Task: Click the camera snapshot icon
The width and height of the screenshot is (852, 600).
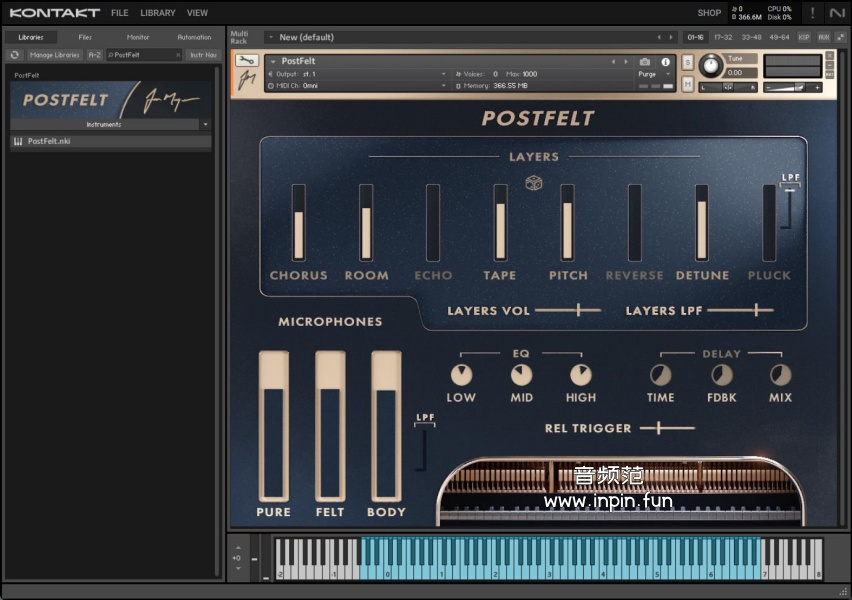Action: pyautogui.click(x=645, y=62)
